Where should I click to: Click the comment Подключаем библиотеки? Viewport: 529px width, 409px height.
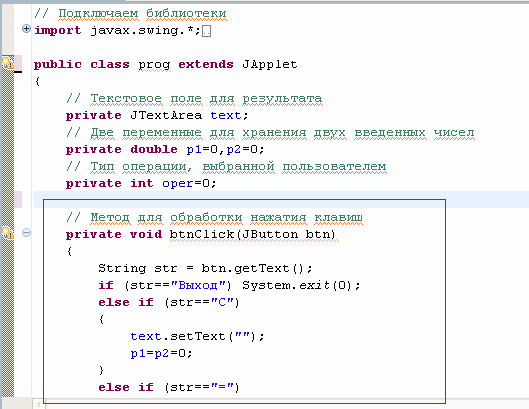[x=130, y=14]
